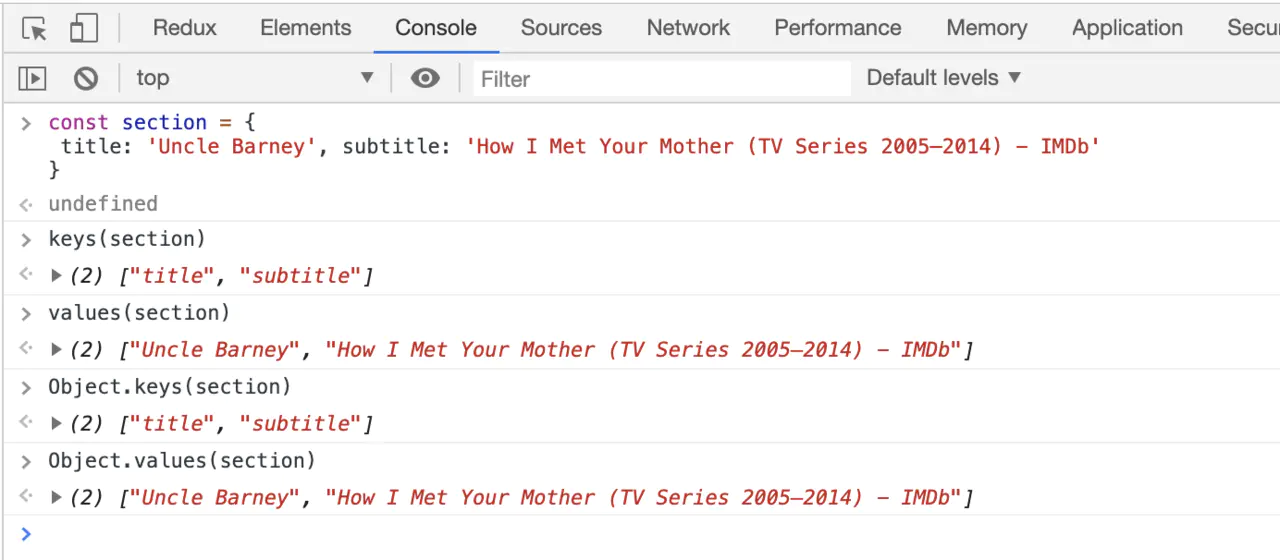
Task: Switch to the Application tab
Action: pyautogui.click(x=1127, y=28)
